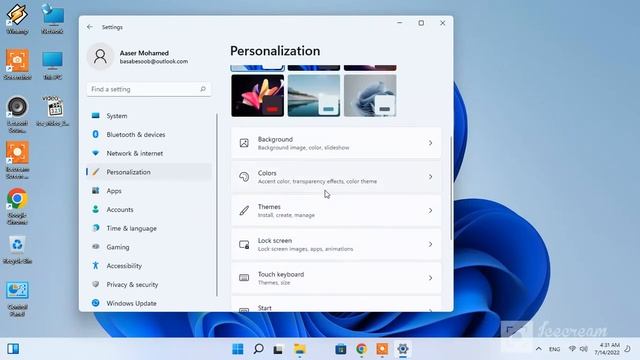Open Time & language settings
The width and height of the screenshot is (640, 360).
(149, 228)
